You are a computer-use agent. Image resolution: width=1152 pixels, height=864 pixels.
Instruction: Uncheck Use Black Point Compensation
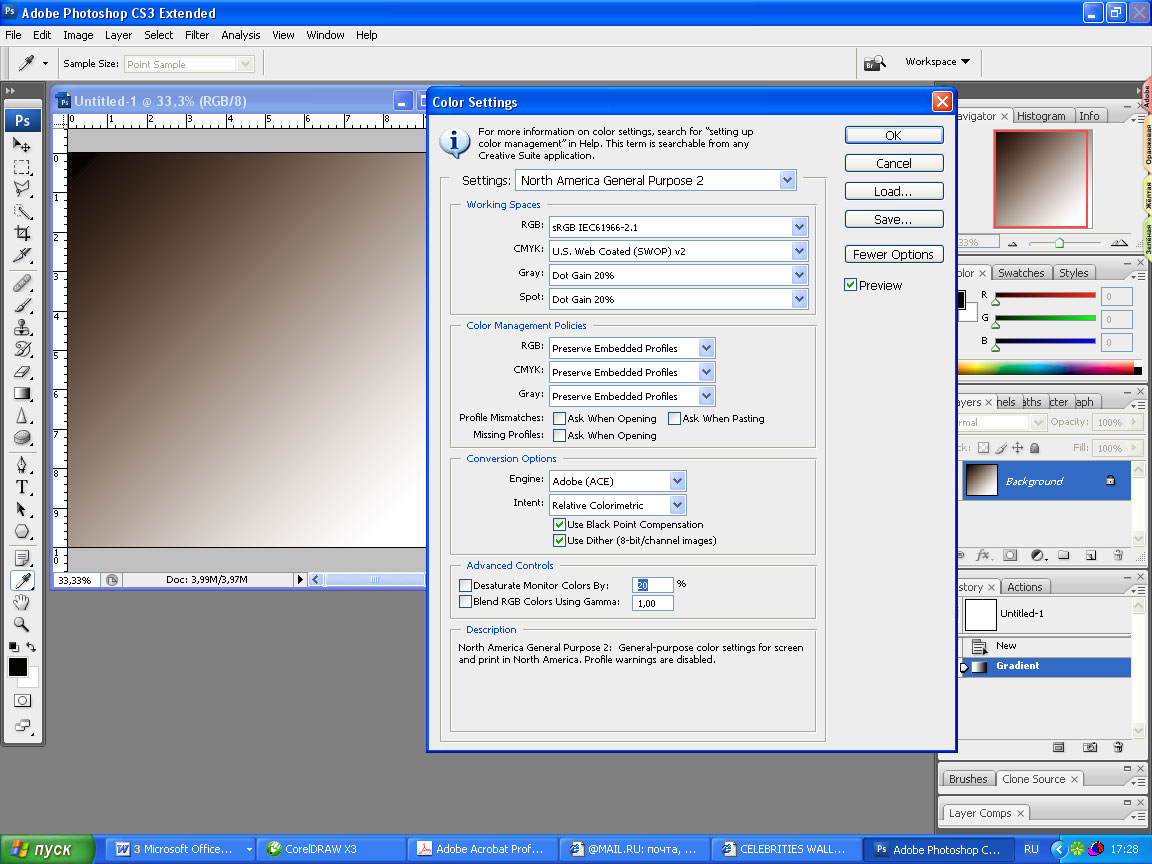pyautogui.click(x=559, y=525)
